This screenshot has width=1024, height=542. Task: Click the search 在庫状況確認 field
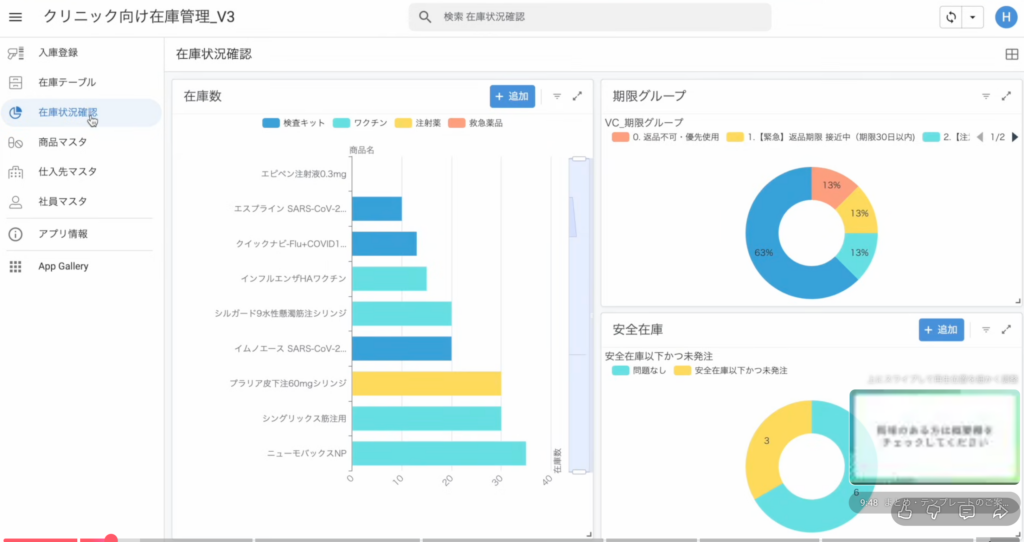tap(590, 17)
